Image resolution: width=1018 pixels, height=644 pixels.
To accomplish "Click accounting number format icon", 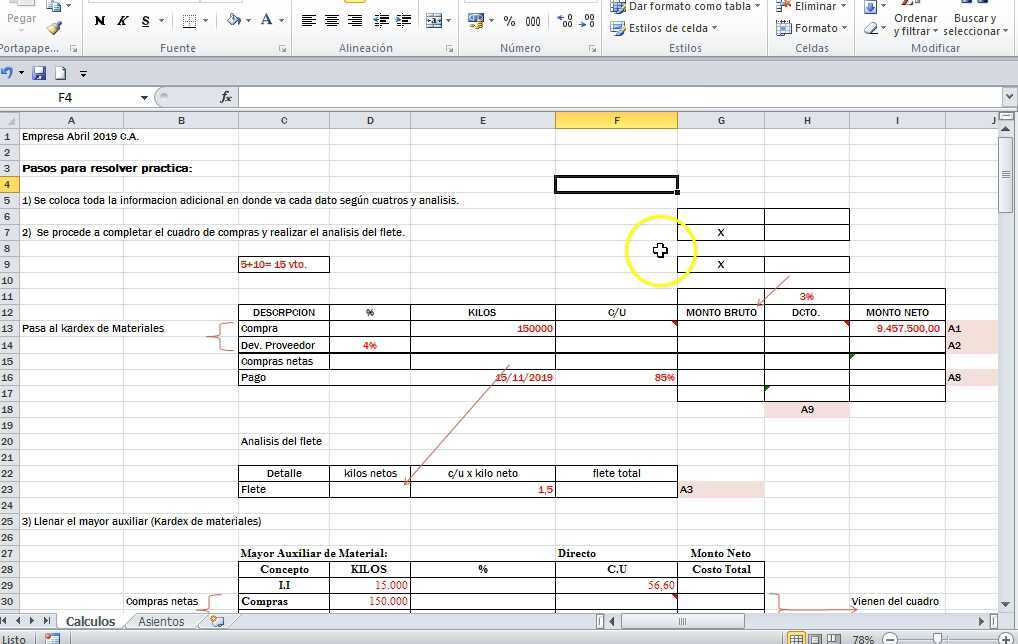I will pos(476,21).
